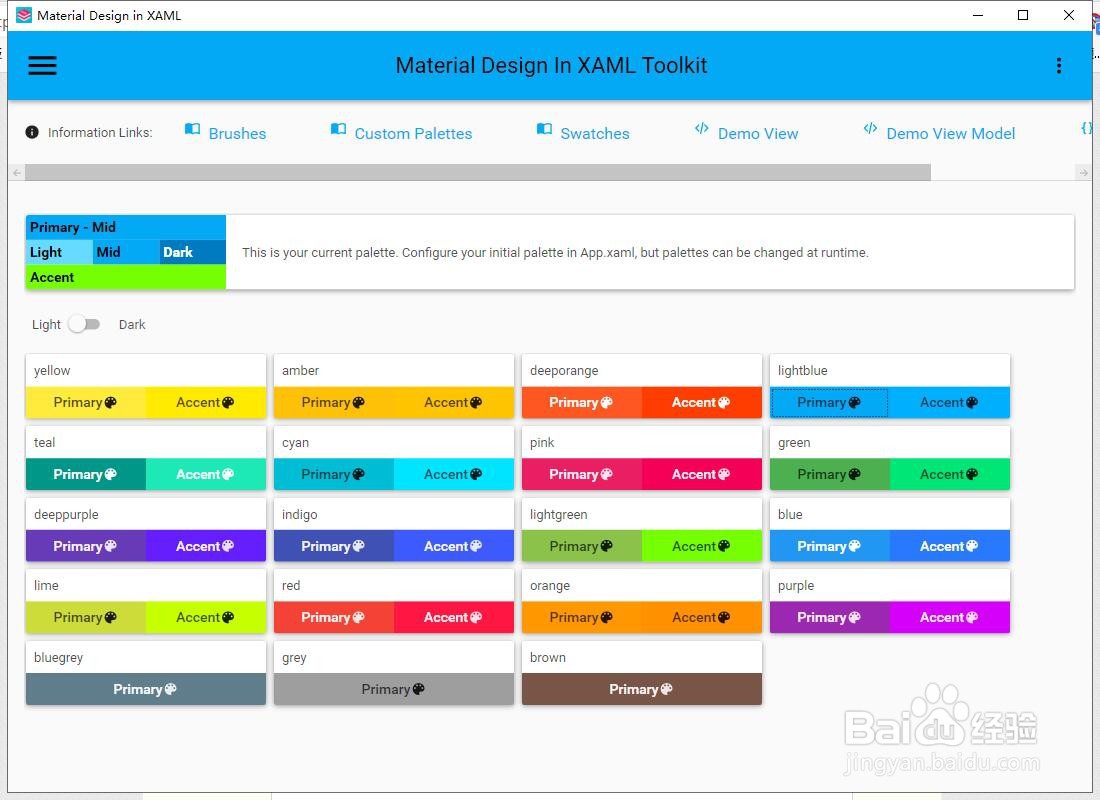Set red as Accent color
Image resolution: width=1100 pixels, height=800 pixels.
click(454, 618)
